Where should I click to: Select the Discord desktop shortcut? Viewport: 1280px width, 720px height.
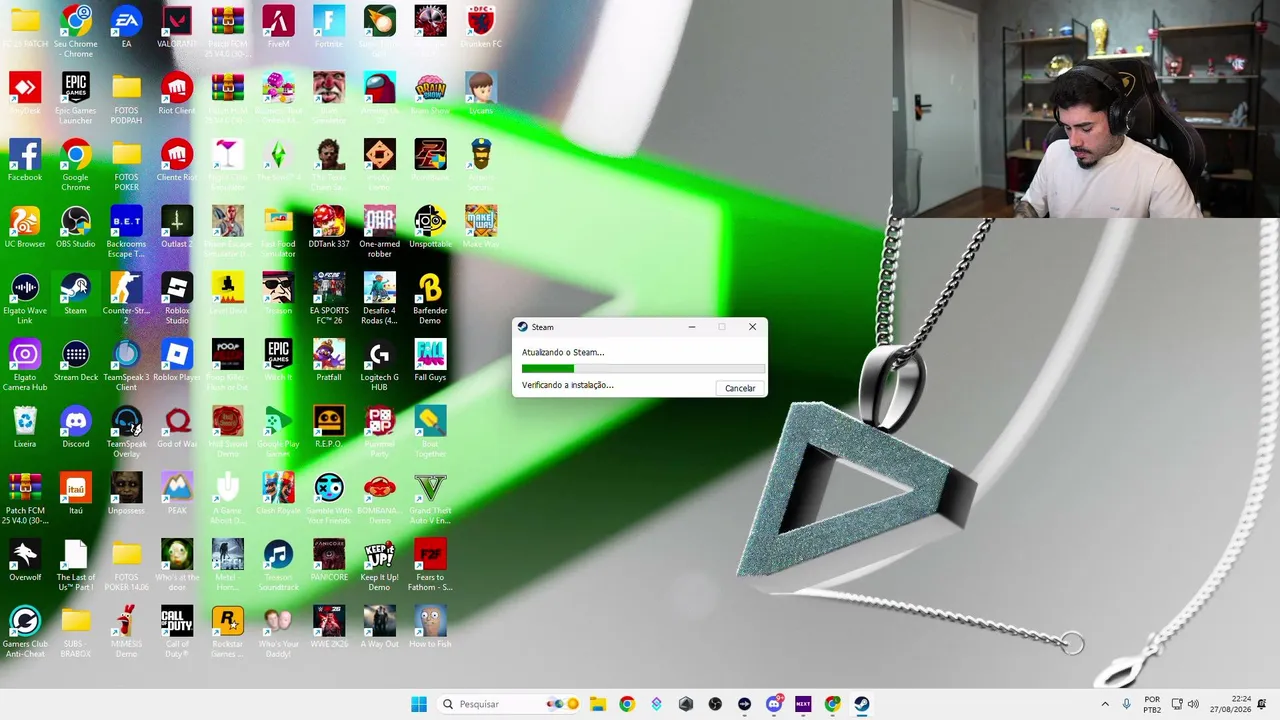[x=76, y=428]
